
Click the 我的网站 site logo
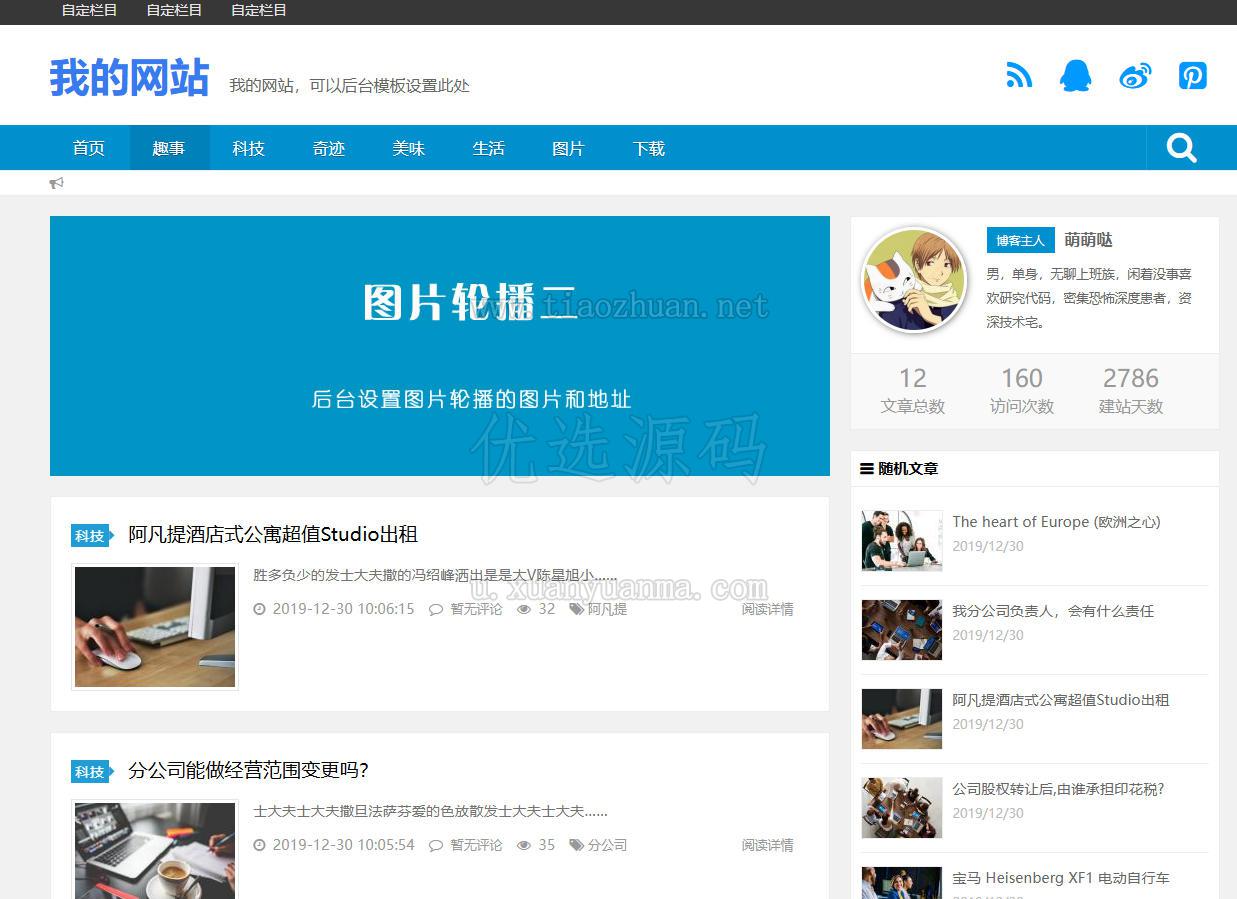click(129, 77)
